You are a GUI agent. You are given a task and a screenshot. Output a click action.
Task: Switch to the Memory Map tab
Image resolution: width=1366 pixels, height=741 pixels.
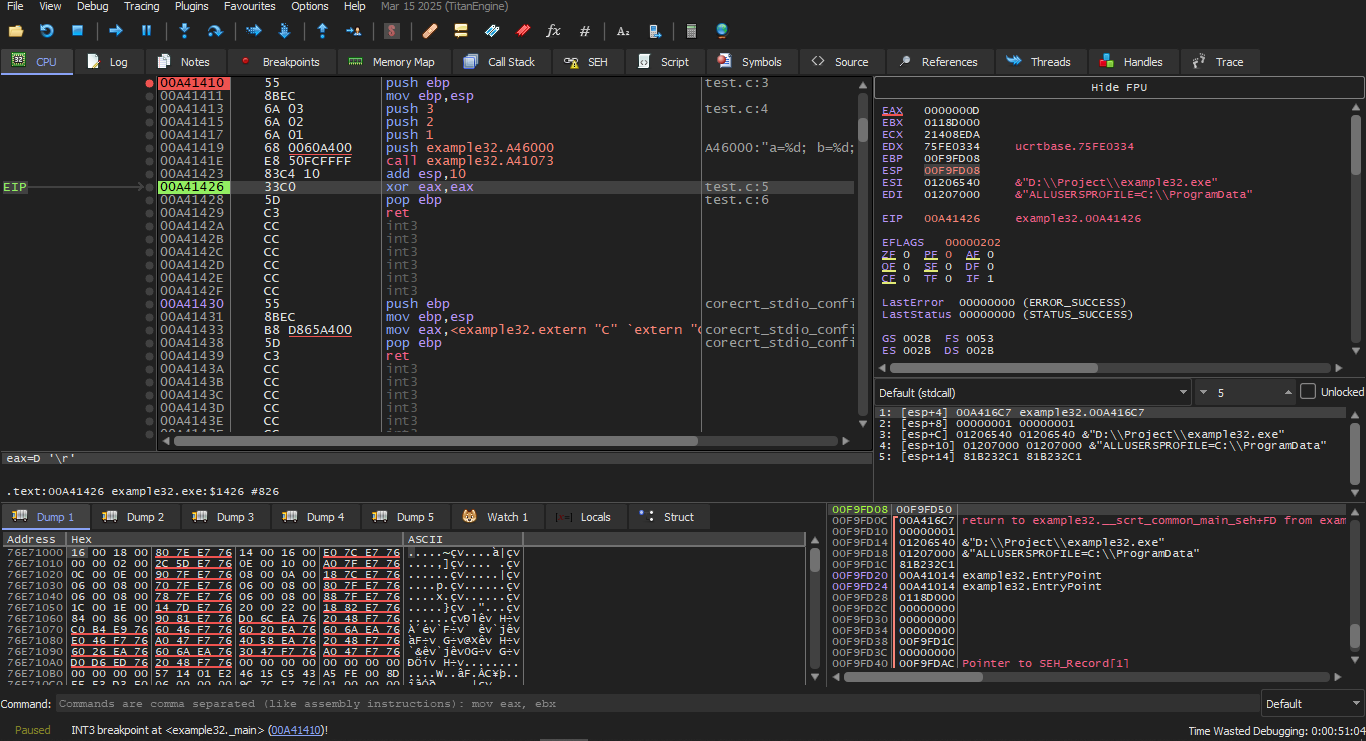pyautogui.click(x=394, y=62)
